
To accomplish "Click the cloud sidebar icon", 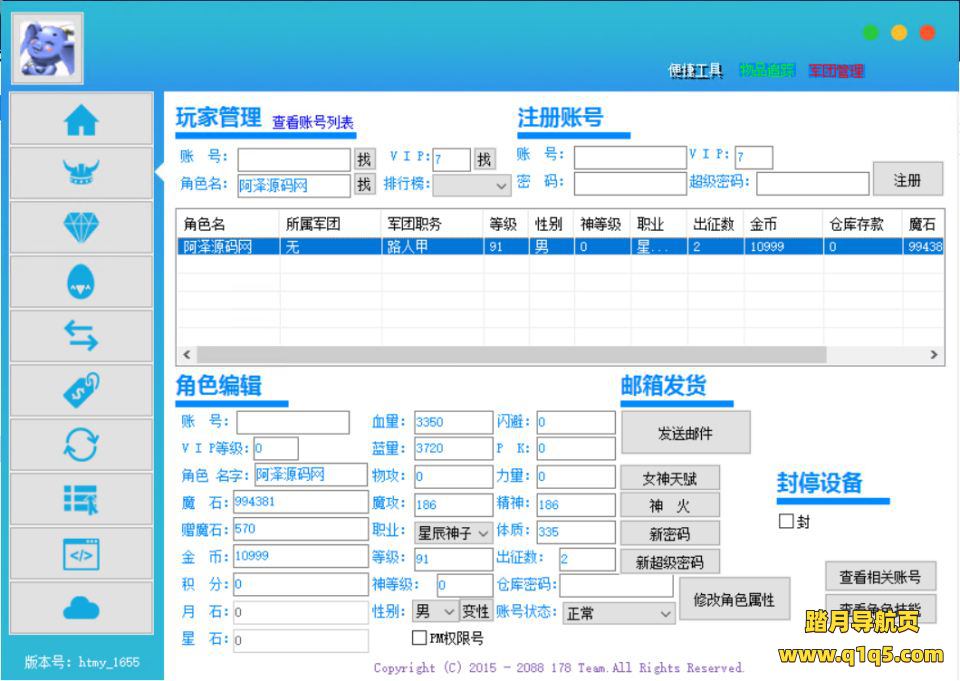I will (x=80, y=607).
